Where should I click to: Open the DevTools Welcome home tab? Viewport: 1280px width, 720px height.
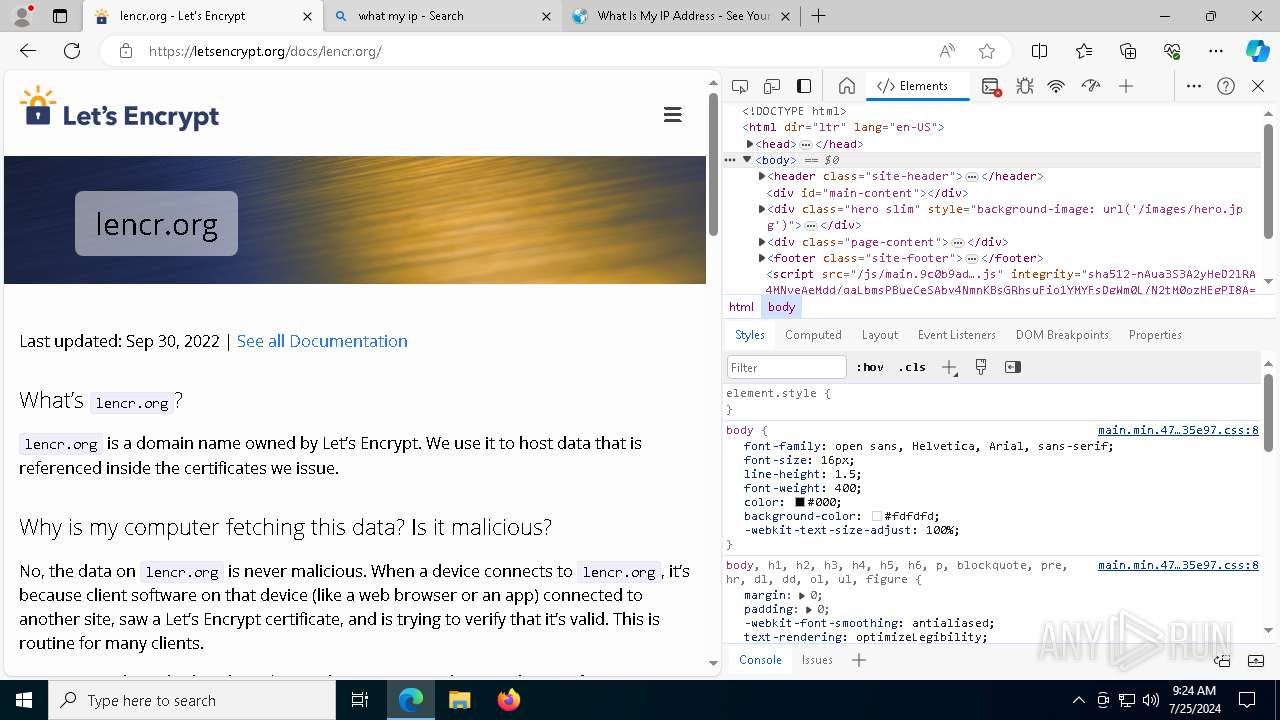846,86
